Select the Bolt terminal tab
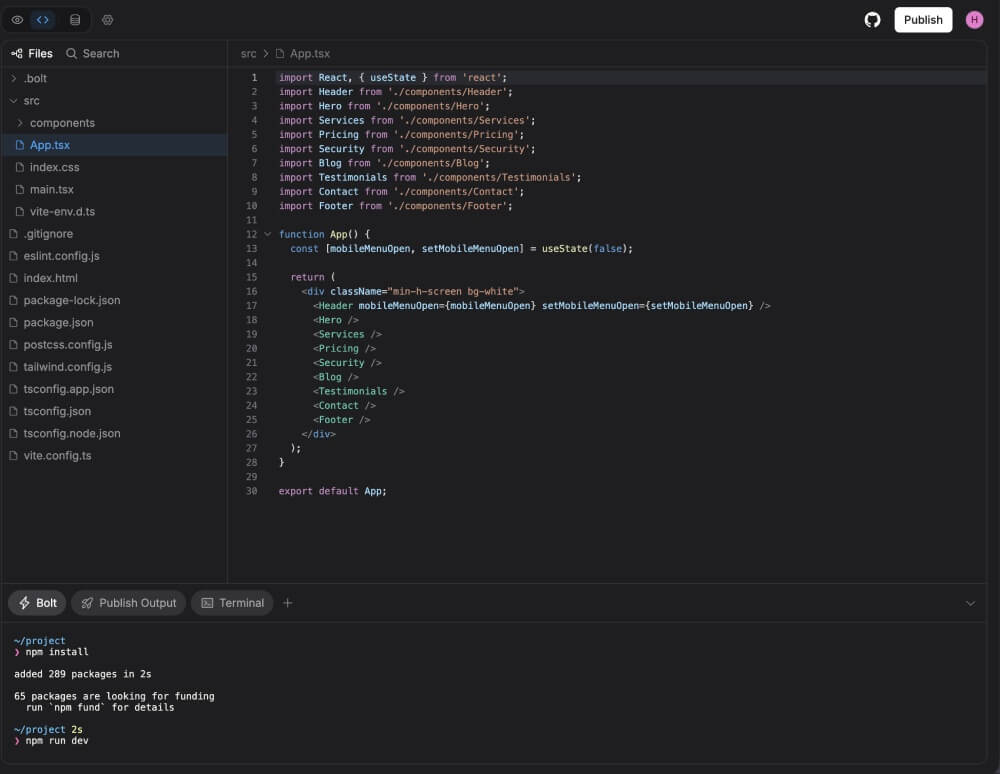The width and height of the screenshot is (1000, 774). pos(37,603)
